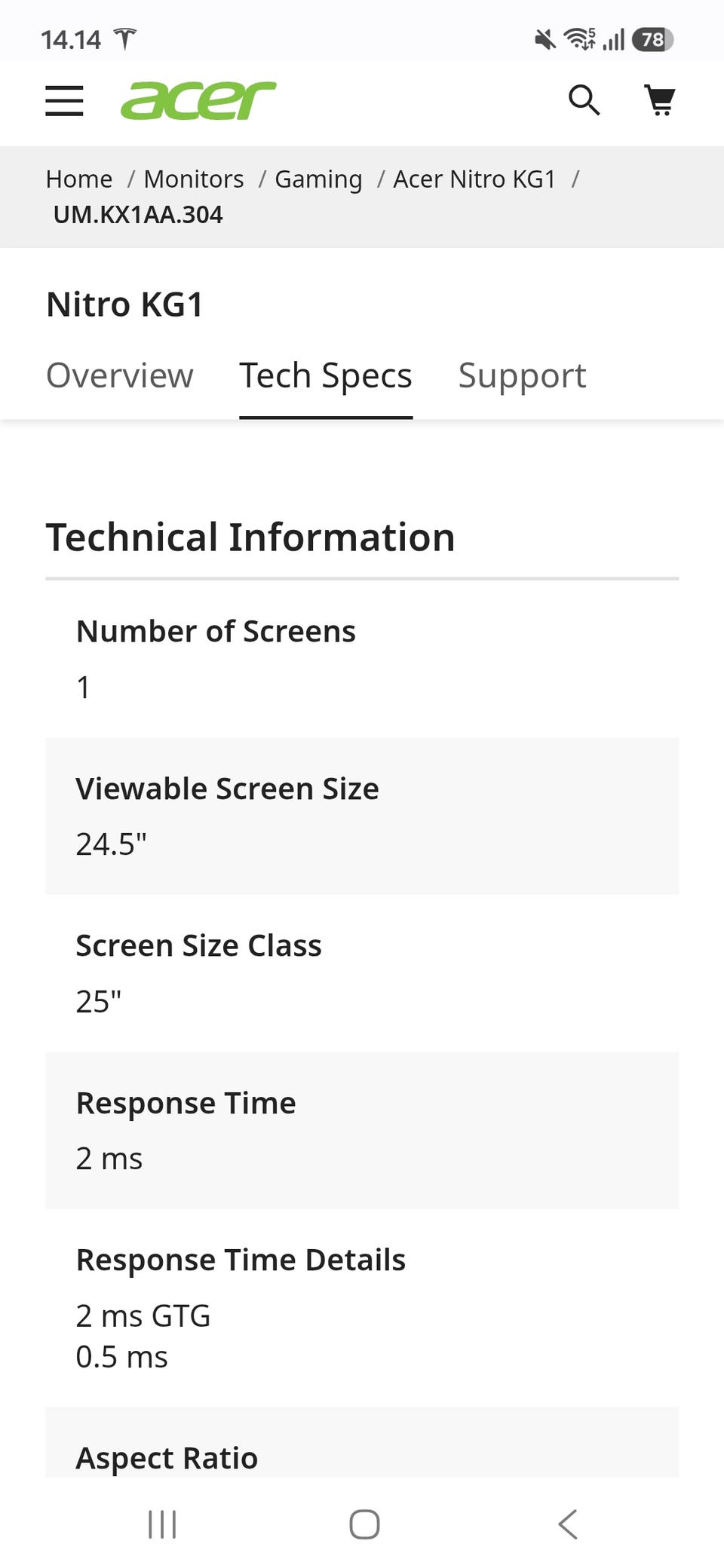Tap the battery indicator in status bar

click(653, 39)
